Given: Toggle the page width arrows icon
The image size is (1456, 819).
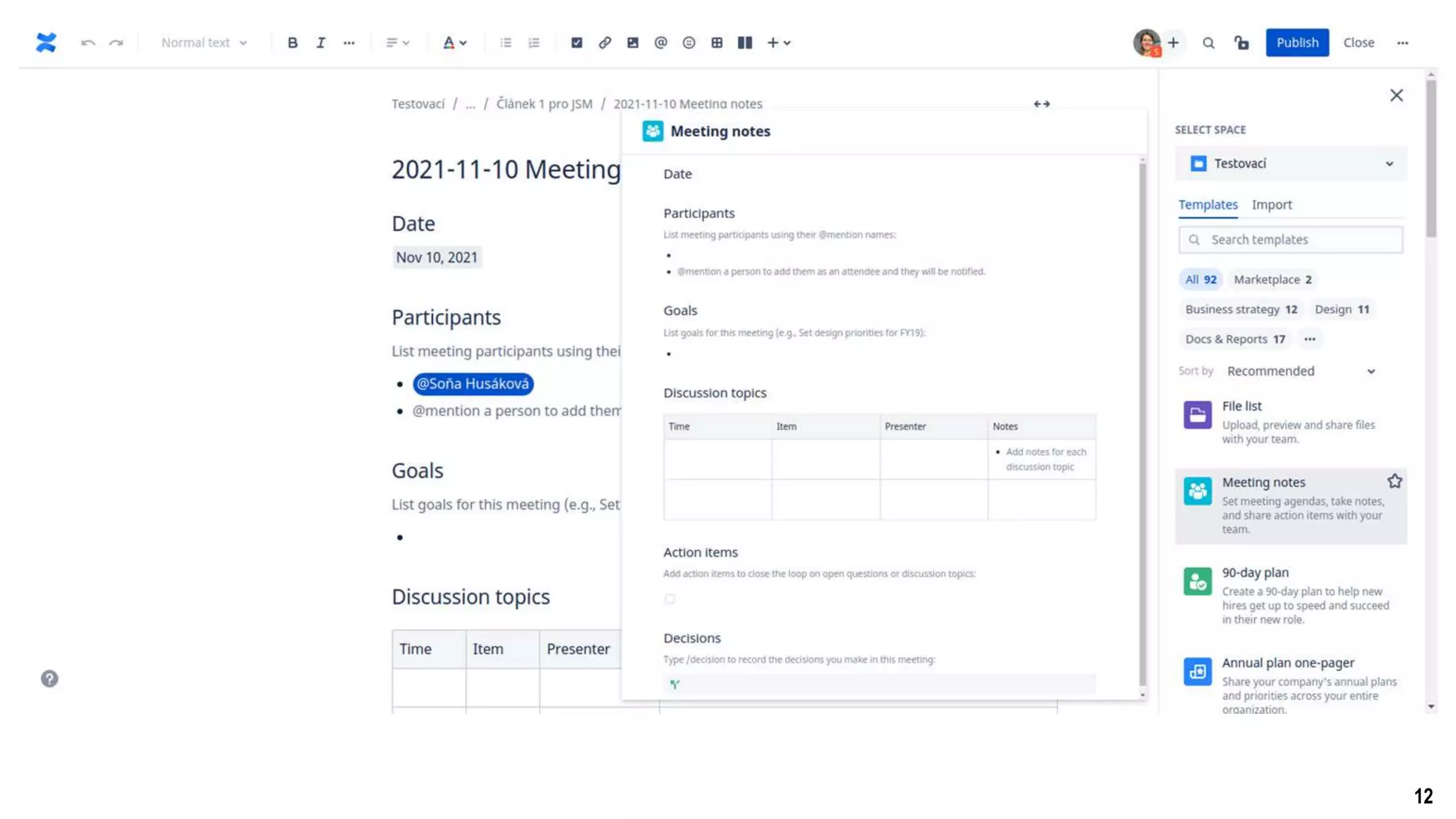Looking at the screenshot, I should [1042, 104].
